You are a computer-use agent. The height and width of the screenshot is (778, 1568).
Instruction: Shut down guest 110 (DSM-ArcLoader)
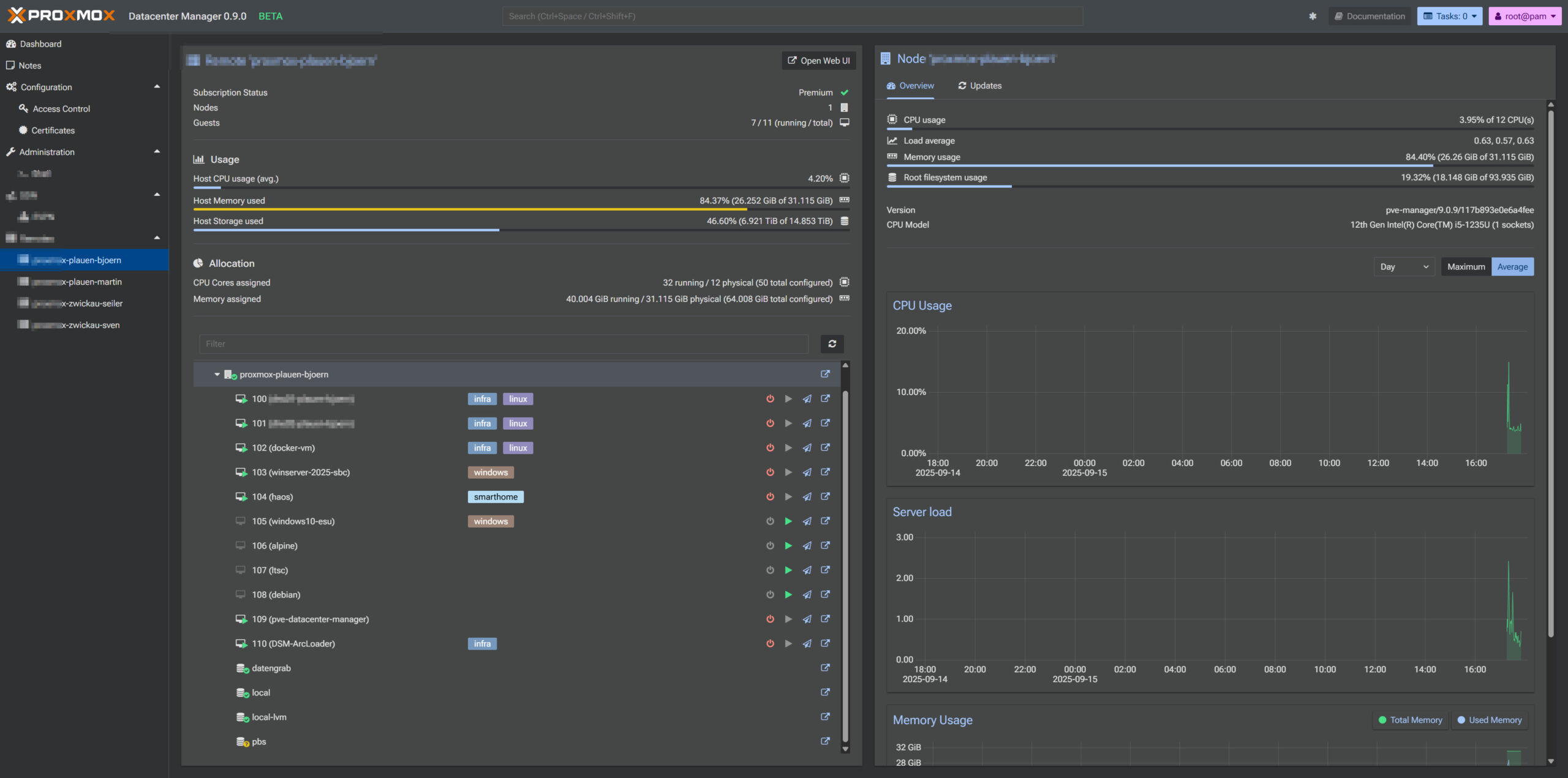click(x=770, y=643)
